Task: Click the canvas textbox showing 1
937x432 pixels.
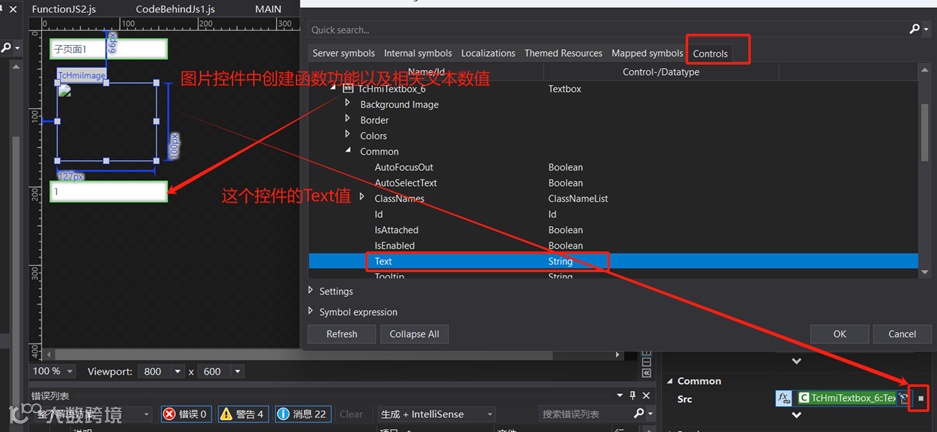Action: click(x=108, y=192)
